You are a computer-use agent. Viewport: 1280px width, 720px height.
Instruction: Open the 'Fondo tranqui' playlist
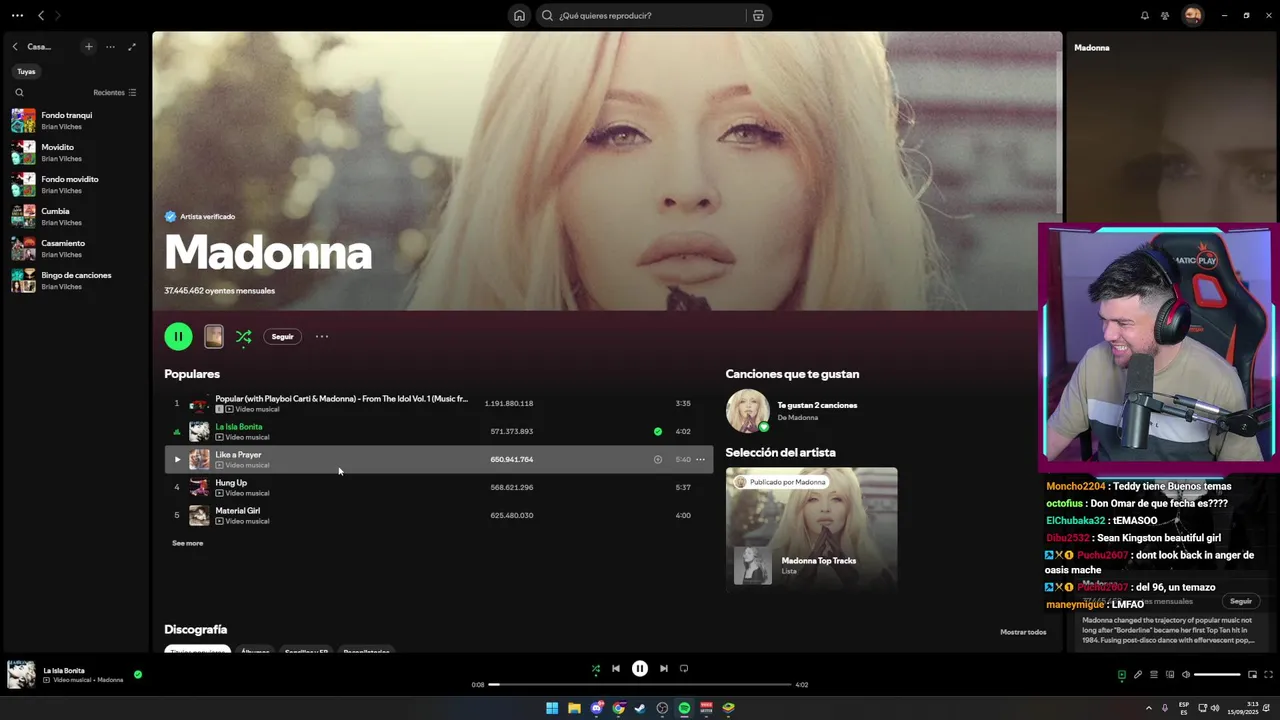(75, 120)
